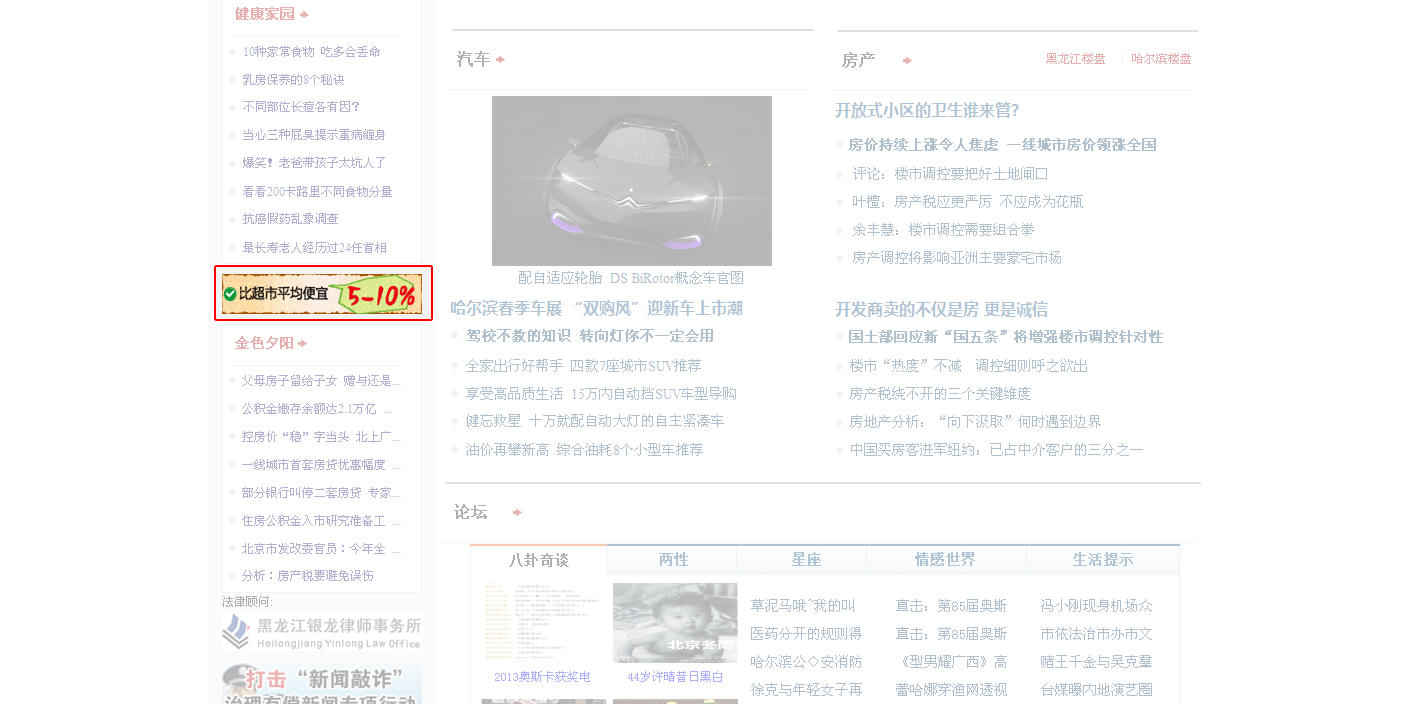Click the DS BiRotor concept car photo

point(632,181)
